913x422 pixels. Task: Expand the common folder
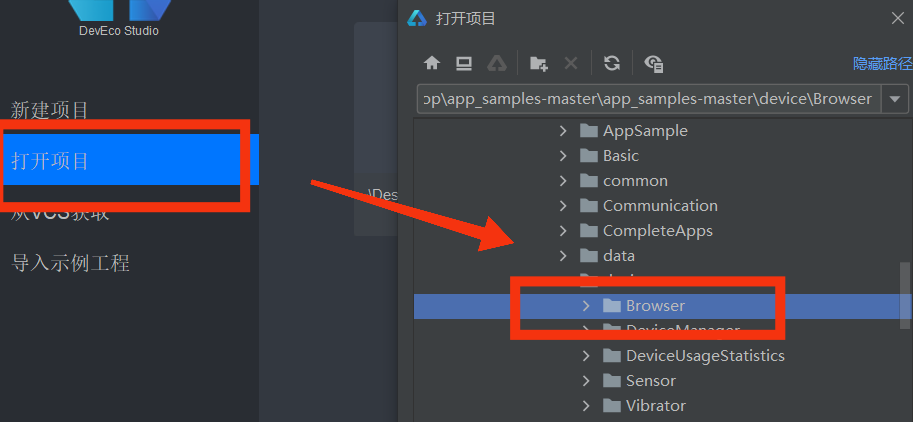click(x=562, y=181)
